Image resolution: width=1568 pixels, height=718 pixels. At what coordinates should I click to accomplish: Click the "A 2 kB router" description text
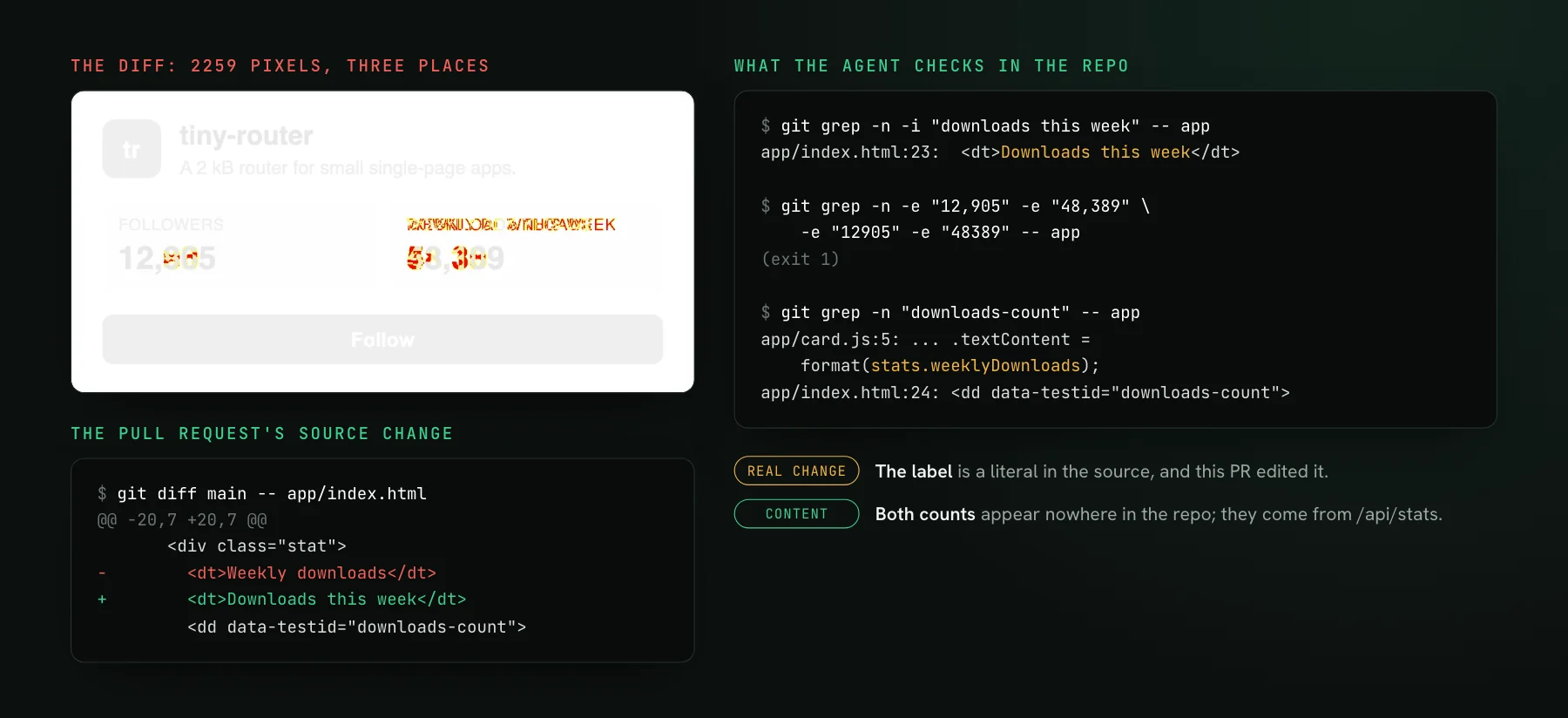tap(348, 168)
